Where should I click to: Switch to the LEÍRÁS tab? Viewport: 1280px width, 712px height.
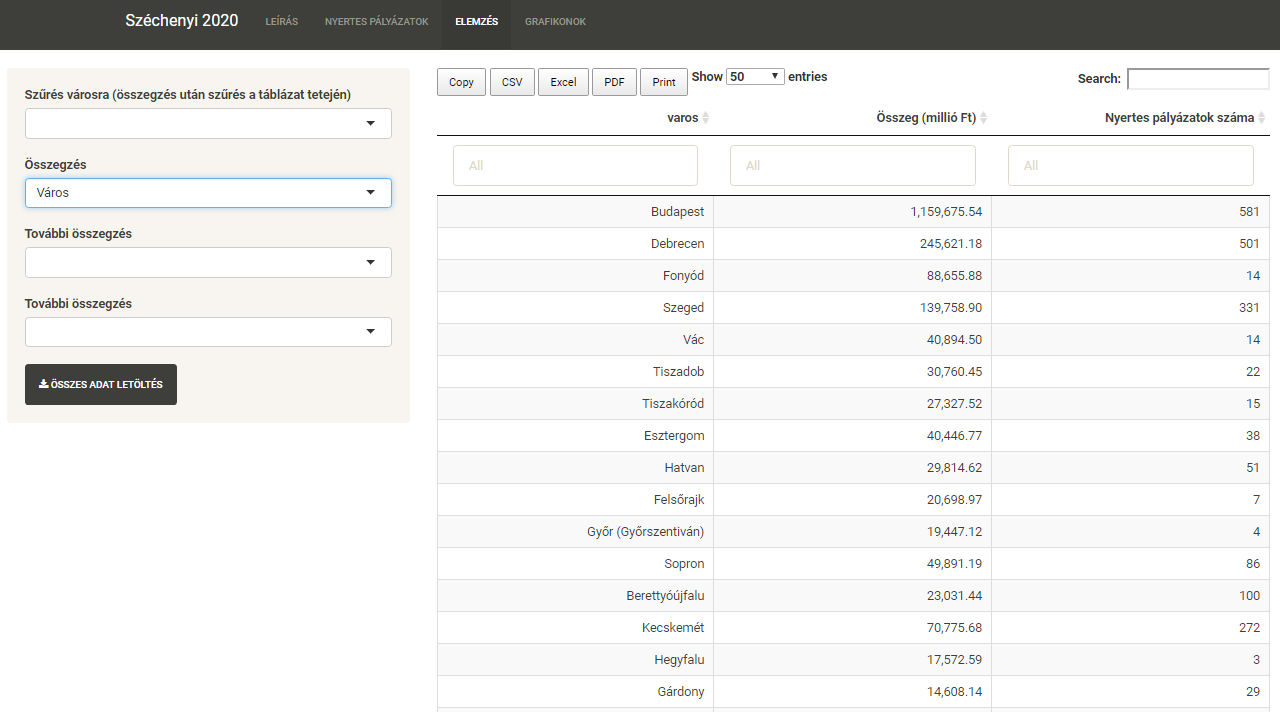pyautogui.click(x=281, y=22)
